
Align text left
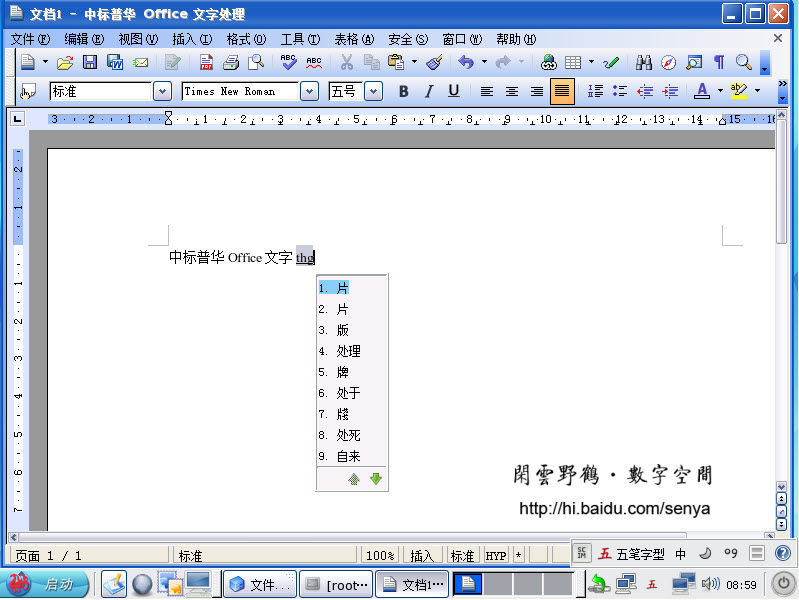(x=487, y=91)
